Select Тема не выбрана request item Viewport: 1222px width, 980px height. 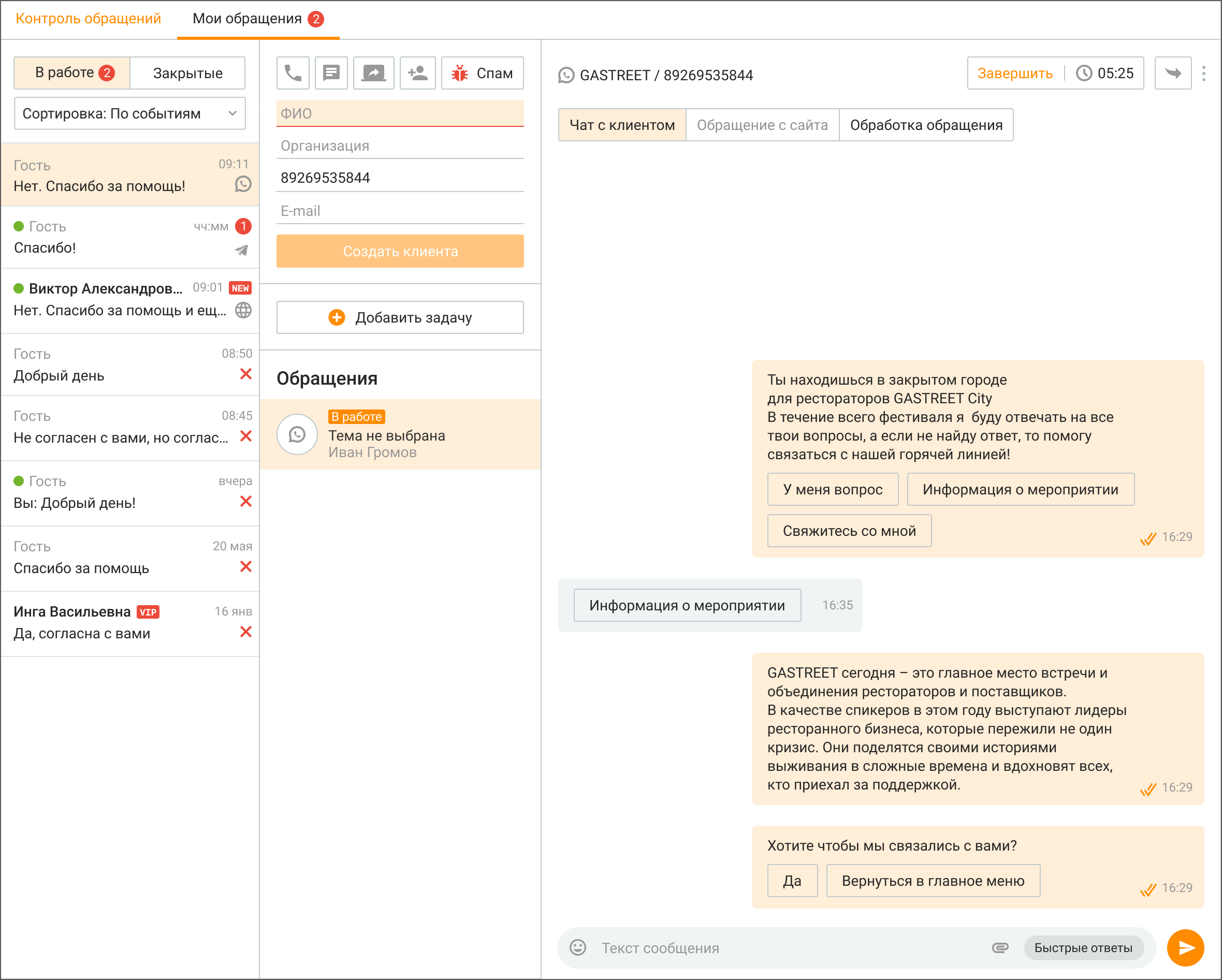click(400, 435)
